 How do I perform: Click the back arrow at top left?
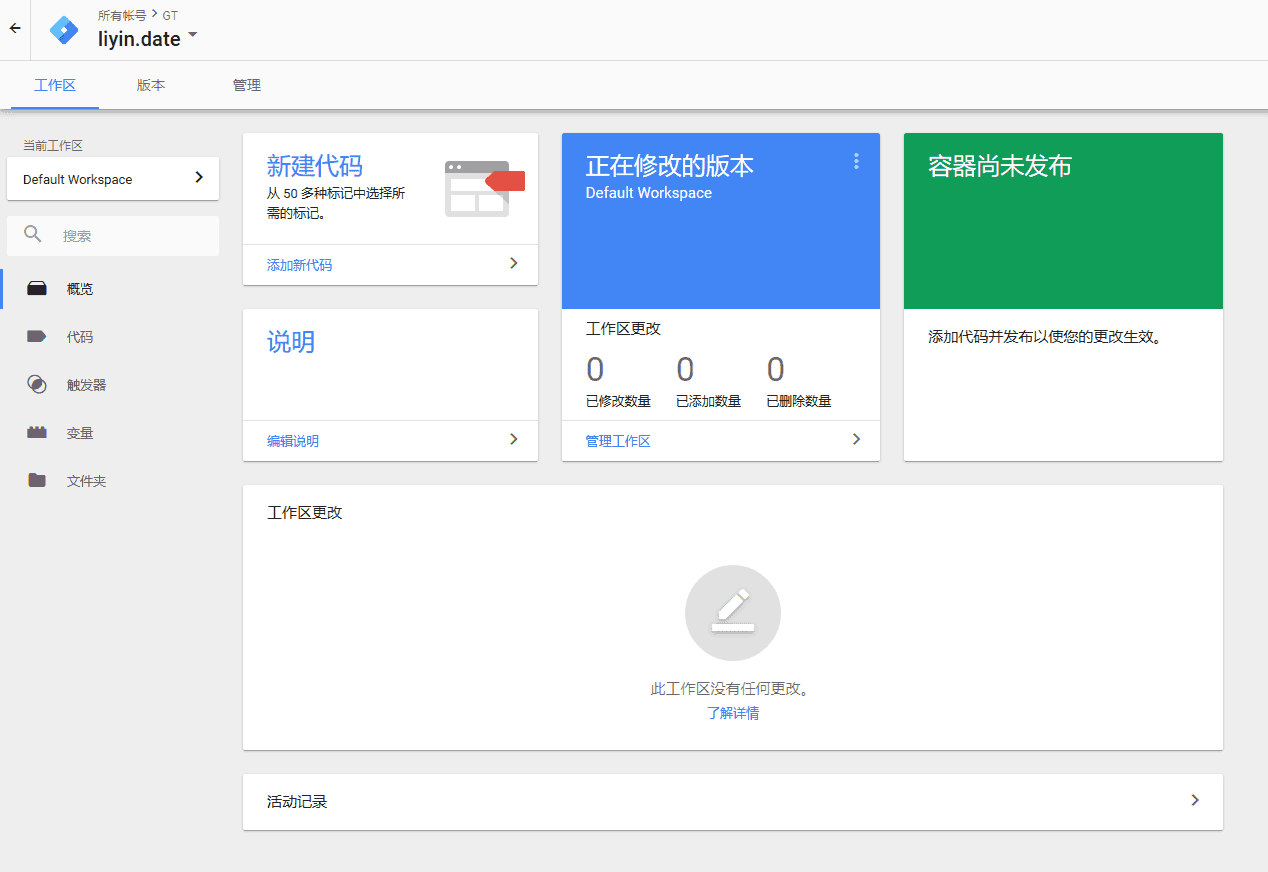tap(14, 28)
